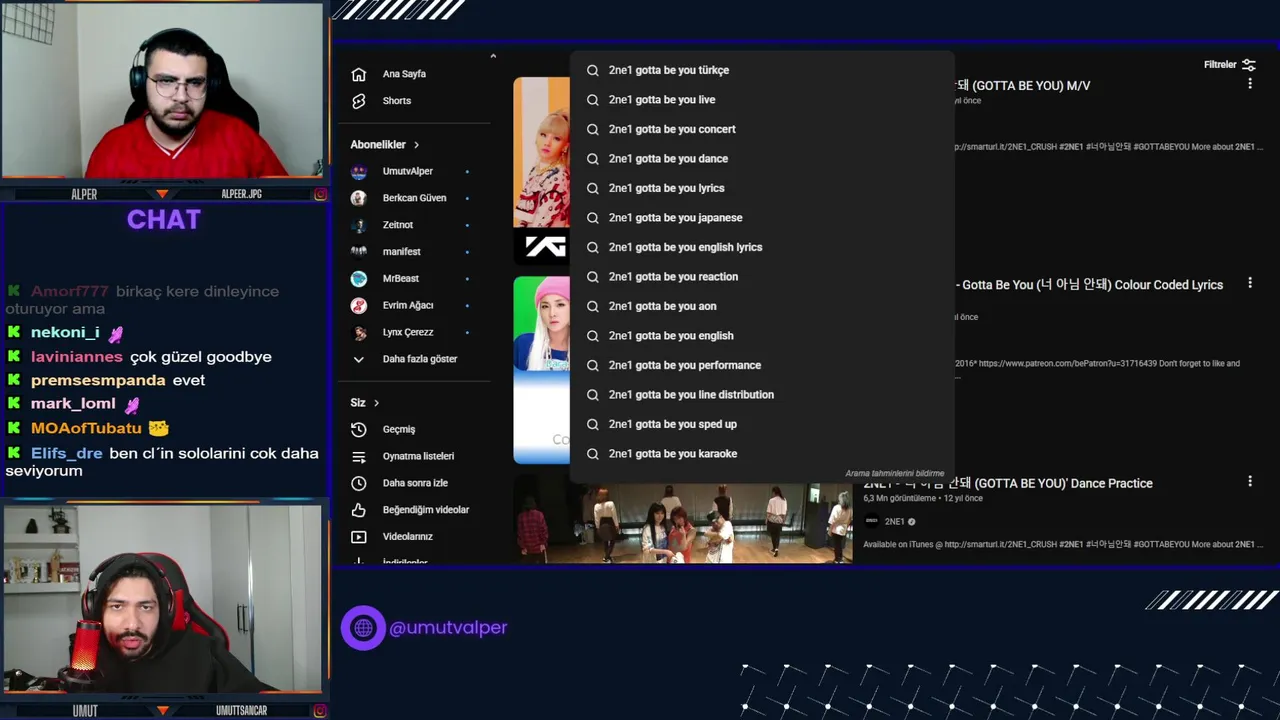Expand Abonelikler section chevron
1280x720 pixels.
pyautogui.click(x=416, y=145)
